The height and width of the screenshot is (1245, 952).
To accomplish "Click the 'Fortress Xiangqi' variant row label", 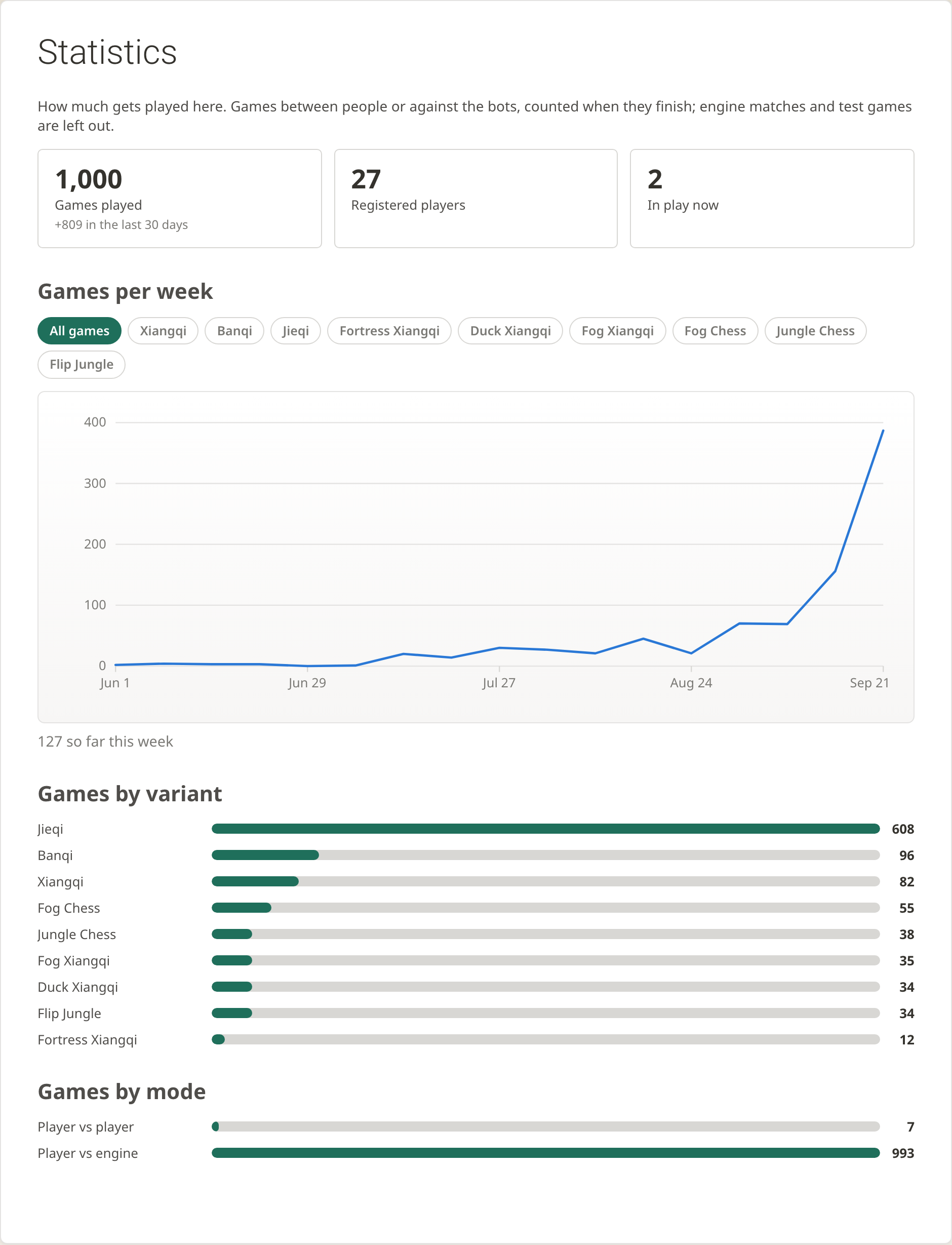I will [87, 1040].
